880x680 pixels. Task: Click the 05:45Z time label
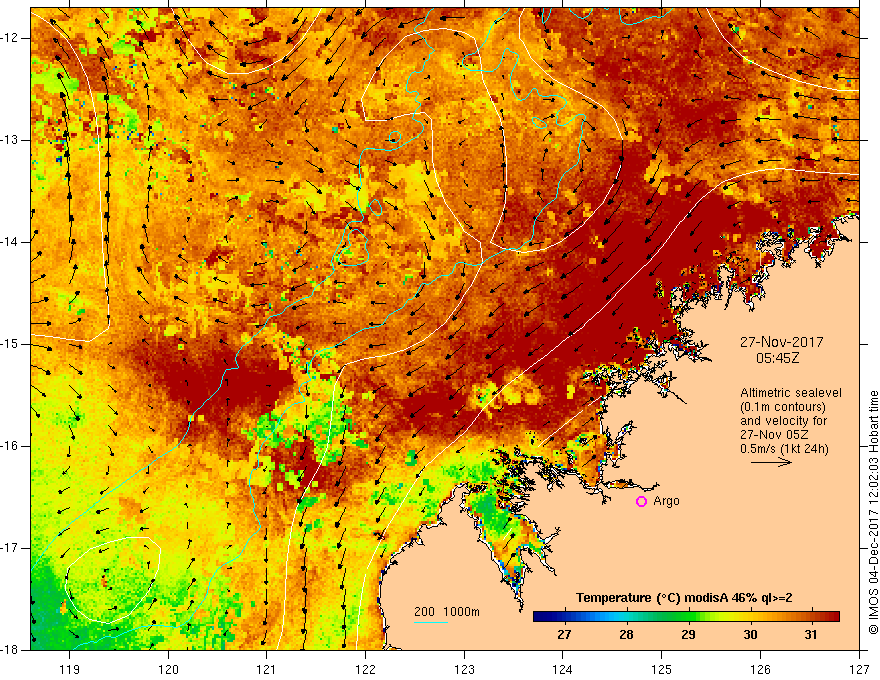tap(777, 357)
